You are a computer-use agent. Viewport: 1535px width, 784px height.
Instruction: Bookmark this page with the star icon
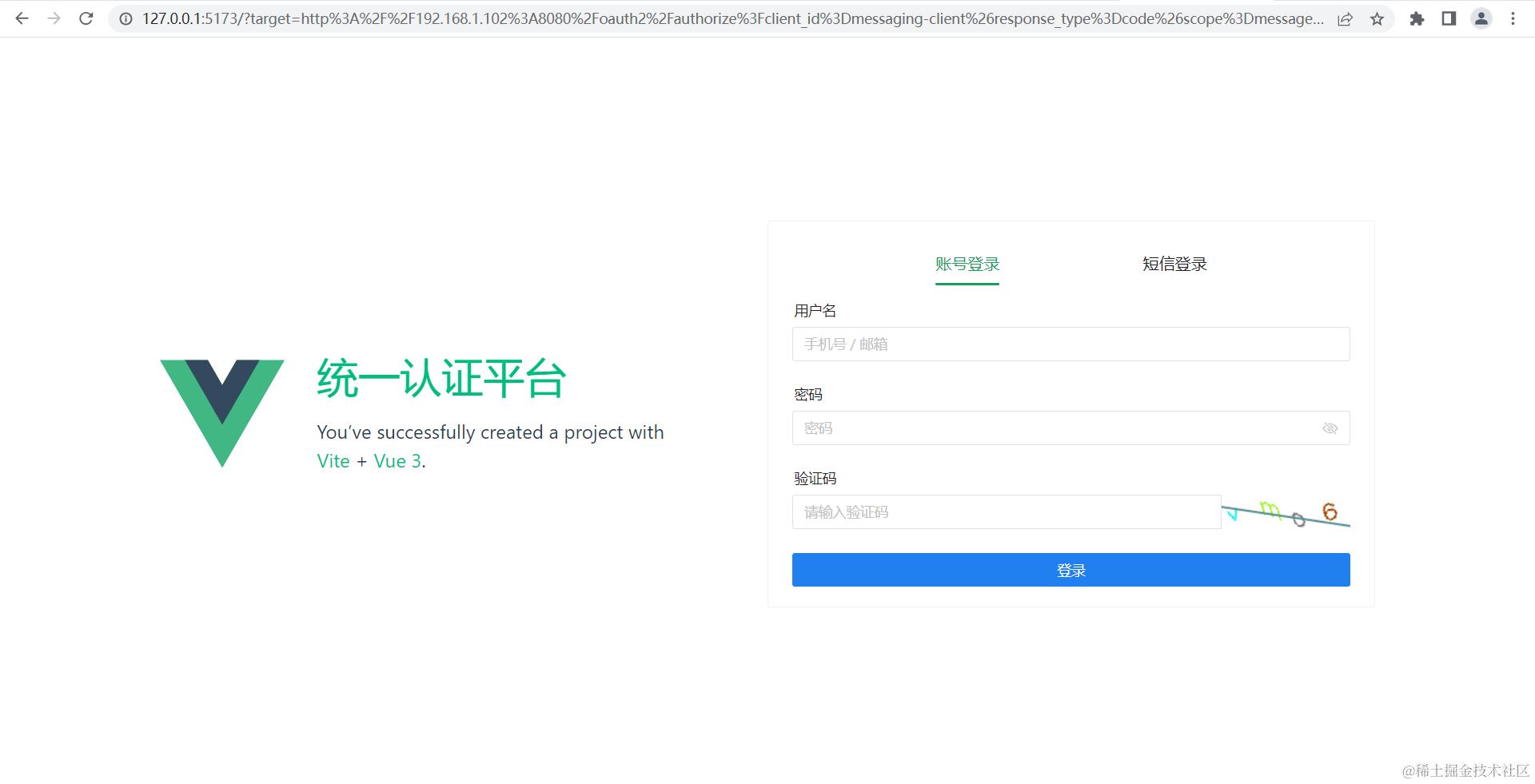pyautogui.click(x=1378, y=18)
